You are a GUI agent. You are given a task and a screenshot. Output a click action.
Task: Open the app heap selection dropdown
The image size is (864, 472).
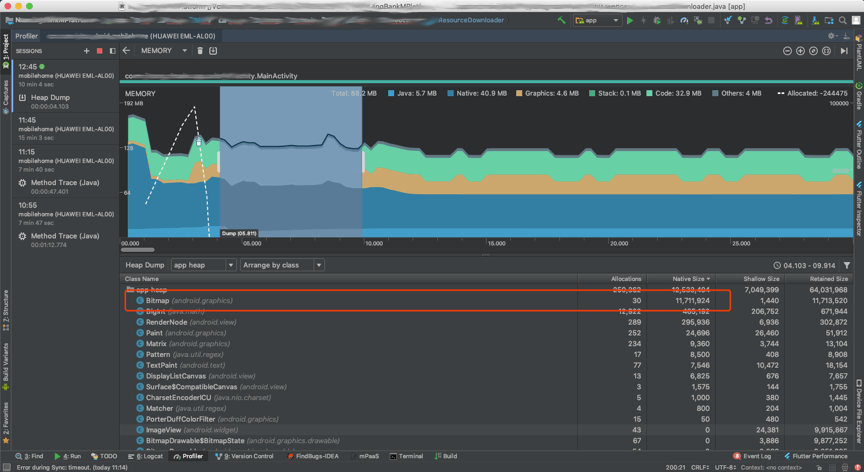(203, 265)
